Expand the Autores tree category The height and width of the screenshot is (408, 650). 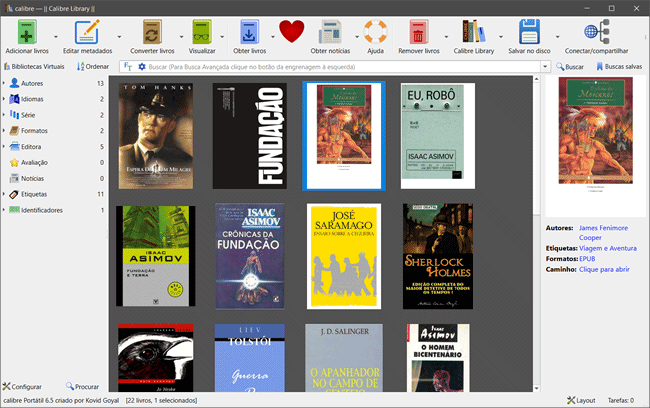(5, 83)
